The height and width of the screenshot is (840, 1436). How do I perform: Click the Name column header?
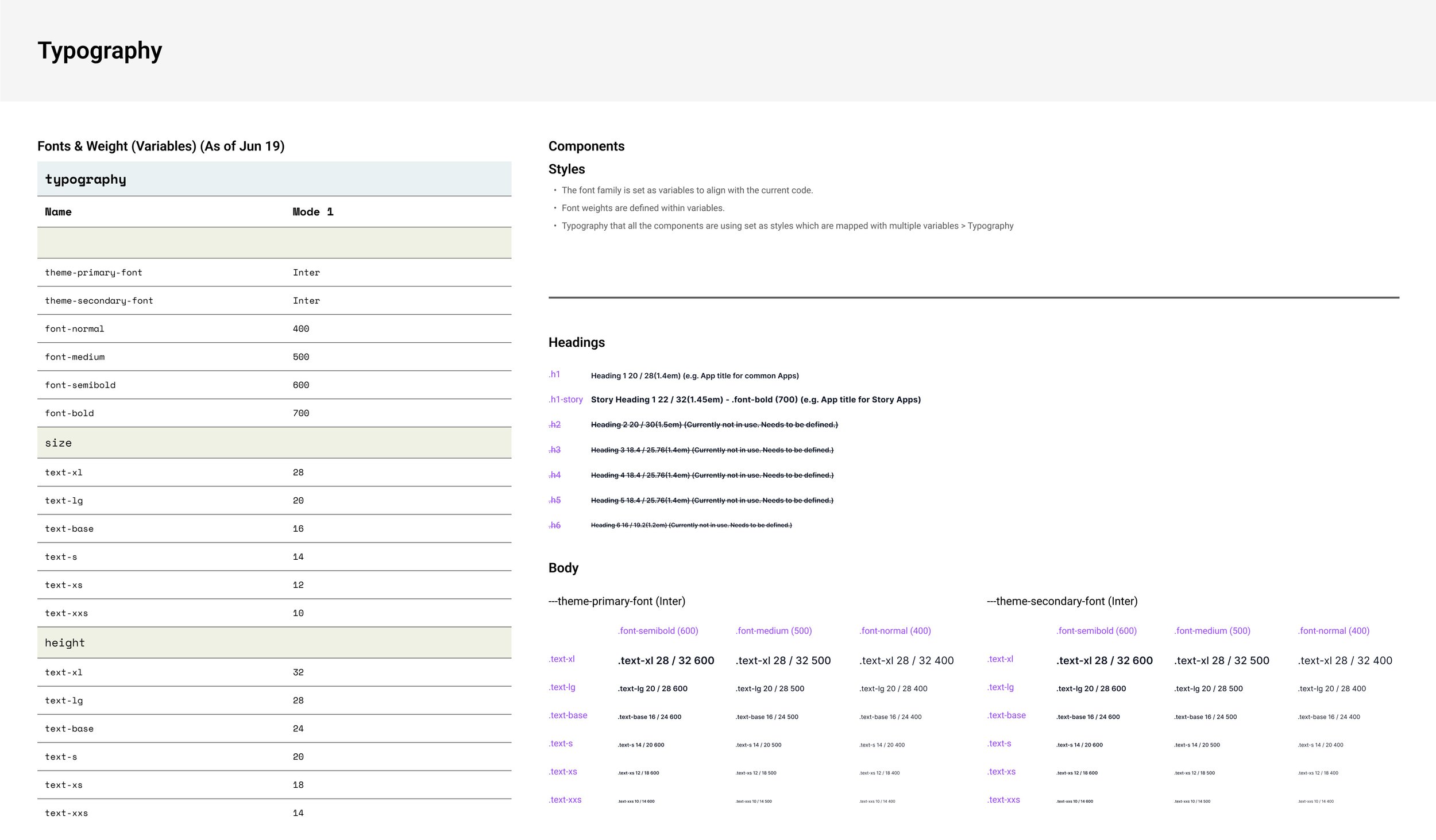(x=58, y=212)
